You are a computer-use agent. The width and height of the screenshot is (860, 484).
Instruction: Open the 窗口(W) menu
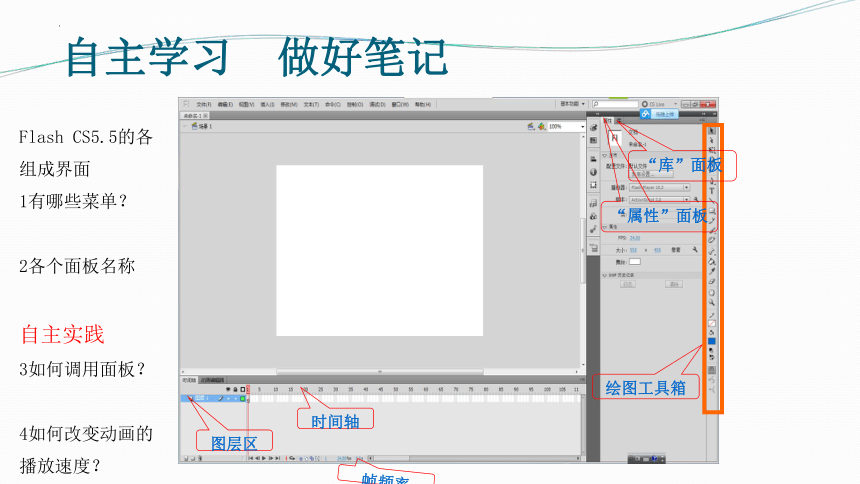(400, 104)
